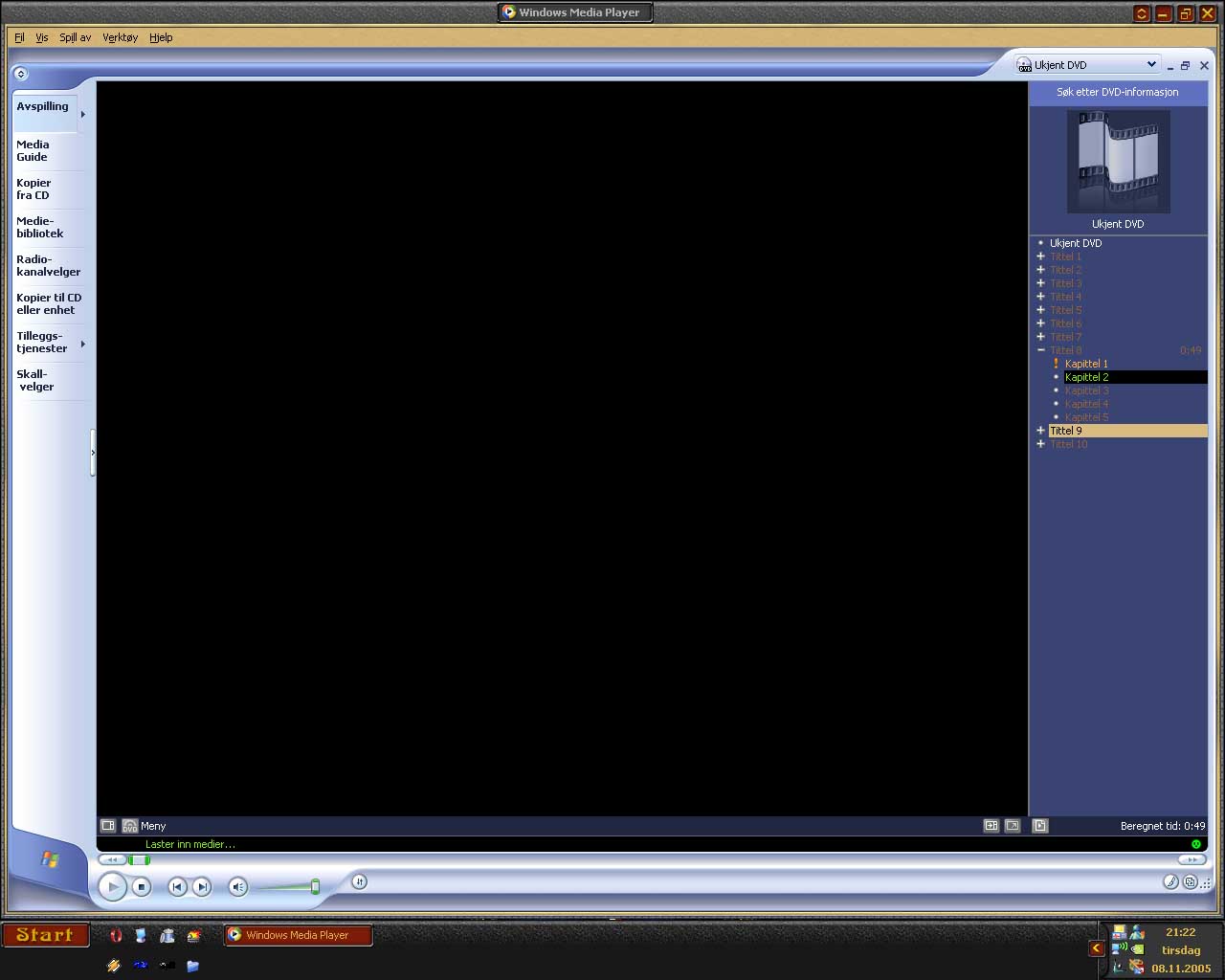The image size is (1225, 980).
Task: Switch to skin mode icon
Action: 1191,882
